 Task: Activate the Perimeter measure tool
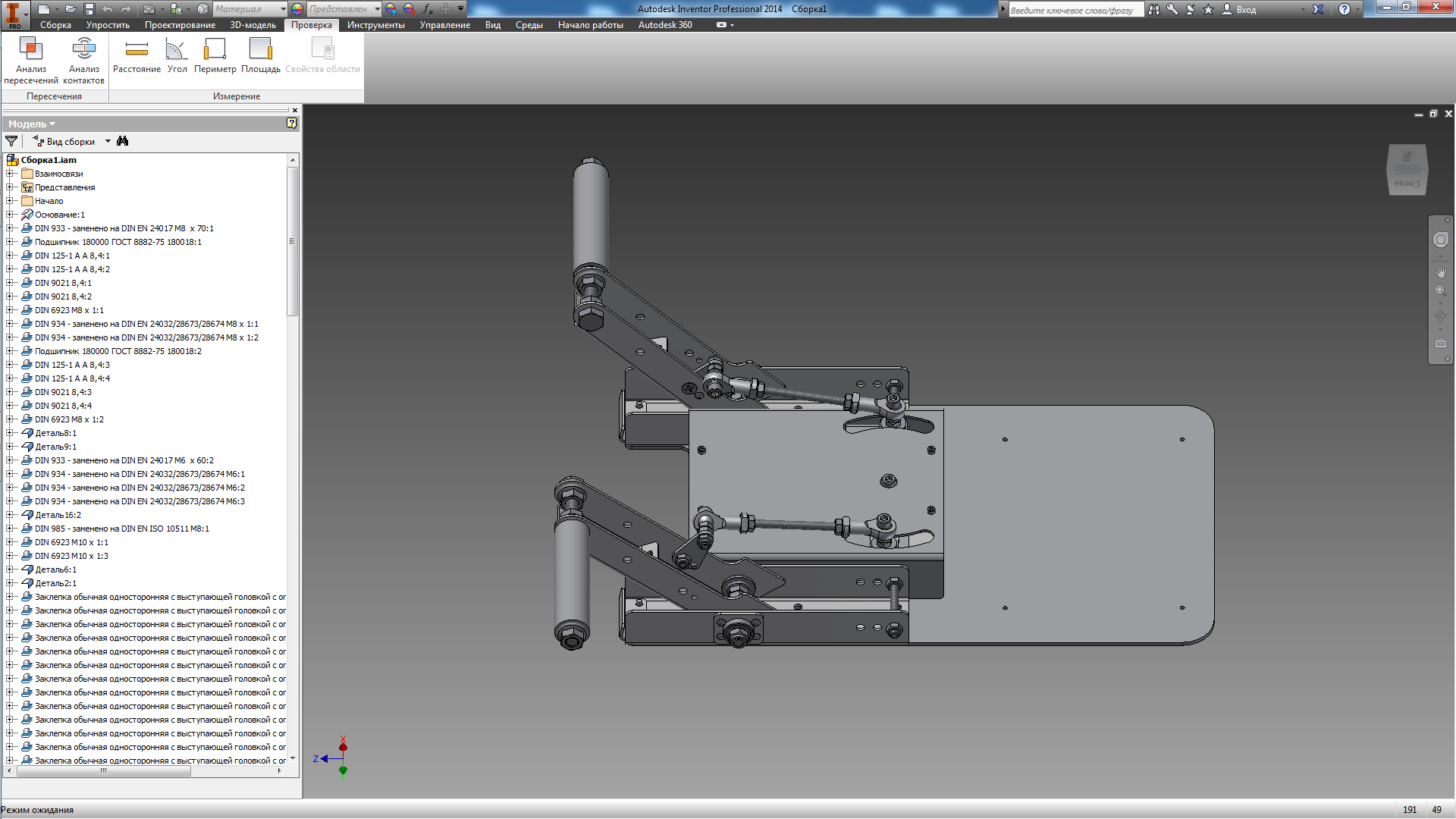(x=215, y=55)
